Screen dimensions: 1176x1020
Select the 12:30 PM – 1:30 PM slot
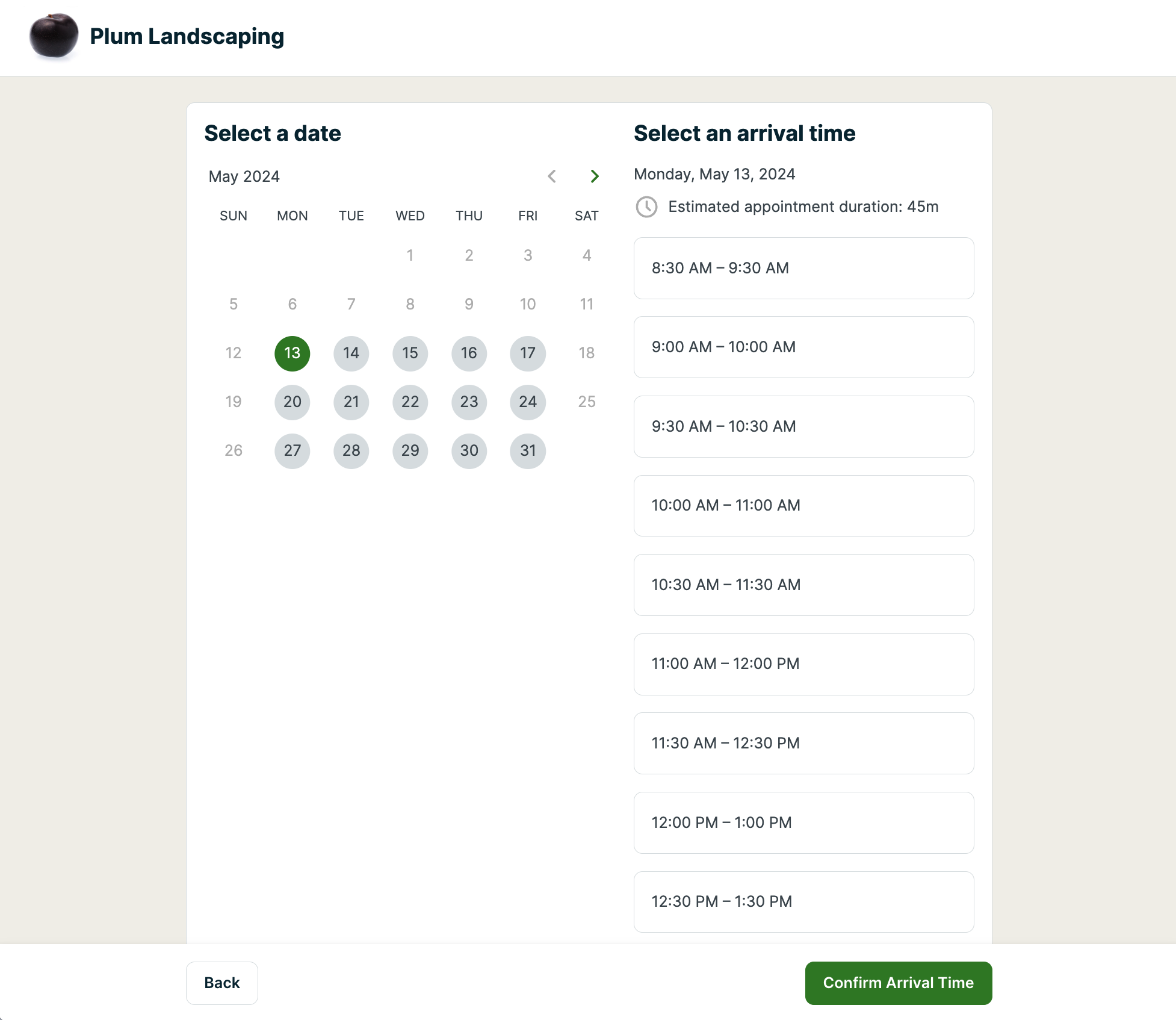[x=803, y=901]
